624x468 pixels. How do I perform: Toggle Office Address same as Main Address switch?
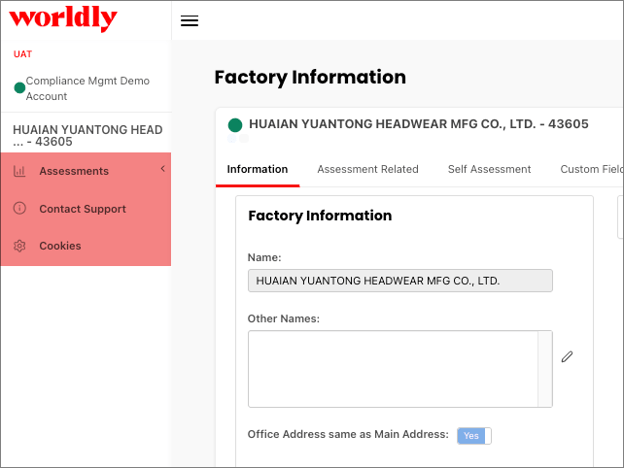click(x=474, y=435)
